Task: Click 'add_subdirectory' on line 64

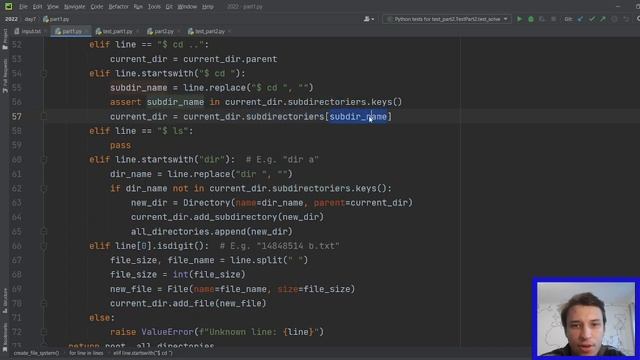Action: 235,217
